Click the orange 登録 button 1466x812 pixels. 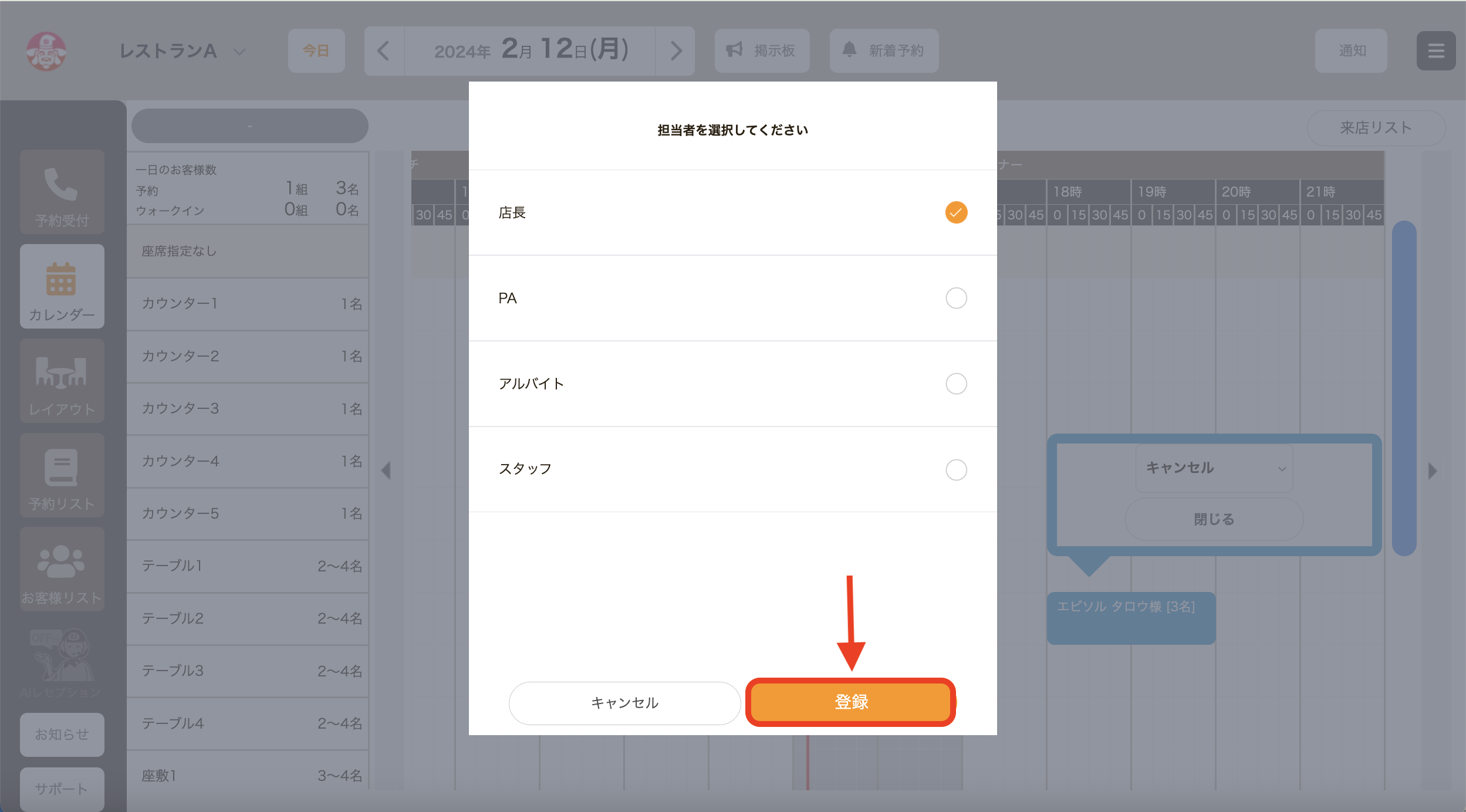851,702
